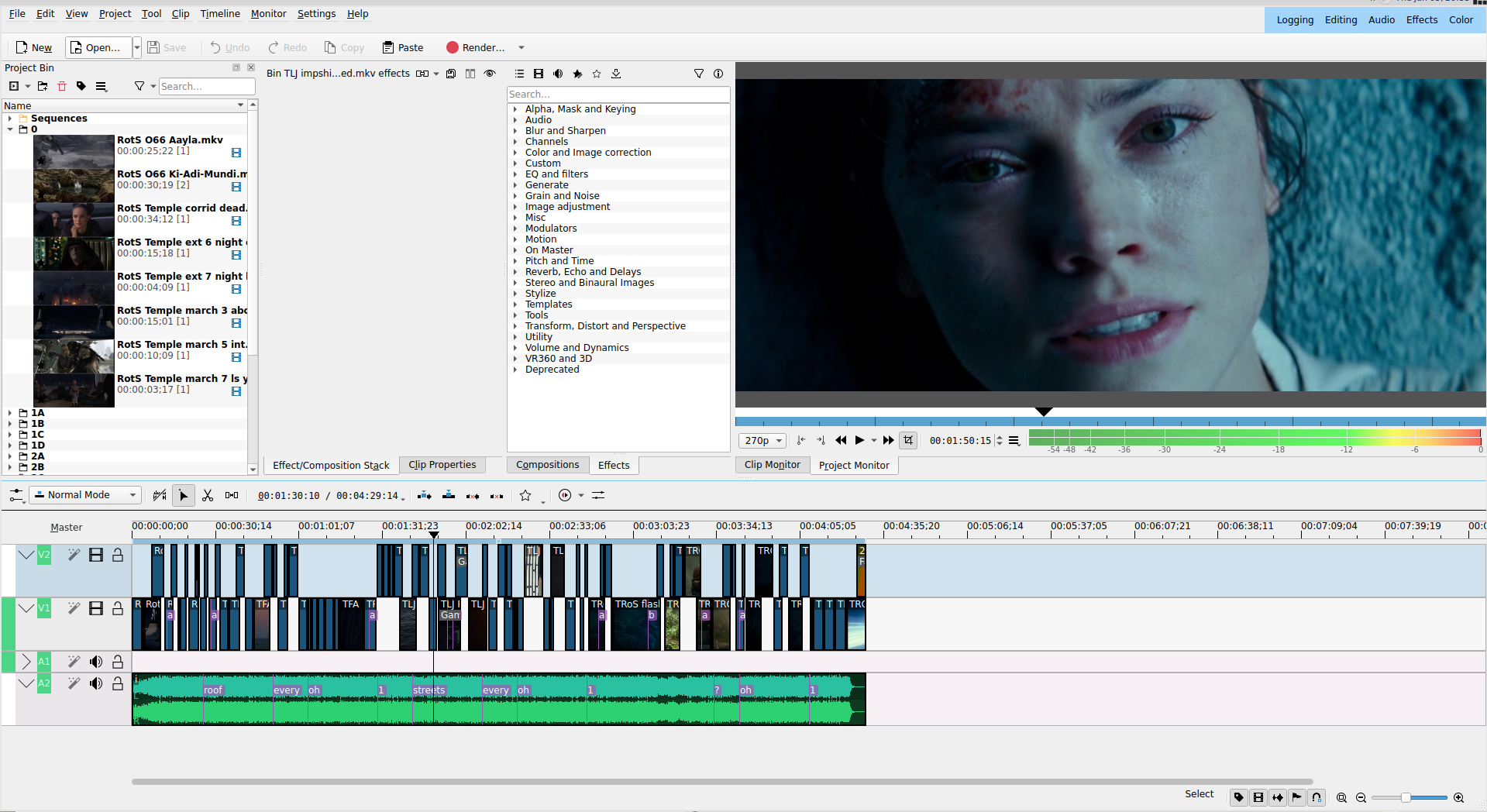Click the New project button
This screenshot has width=1487, height=812.
(34, 47)
